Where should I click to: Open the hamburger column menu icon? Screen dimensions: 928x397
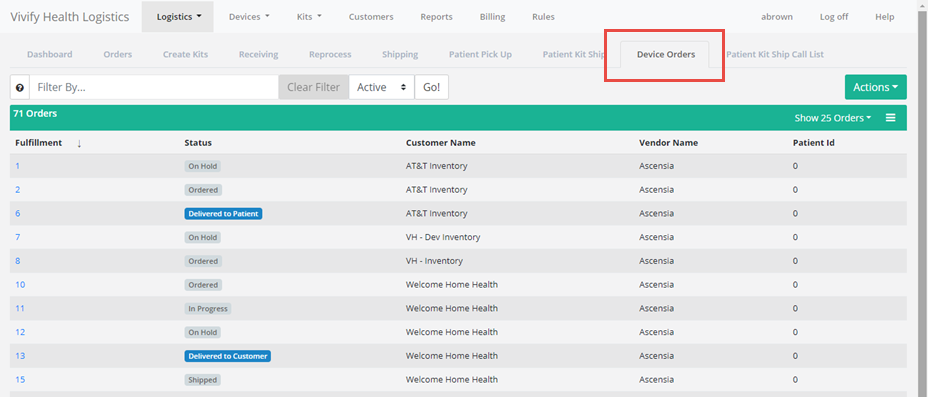click(890, 118)
